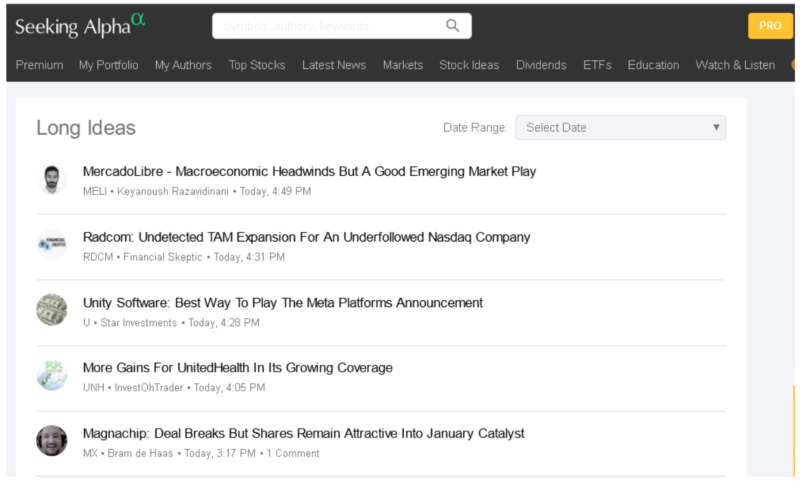Screen dimensions: 800x483
Task: Click Keyanoush Razavidinani author avatar
Action: [52, 180]
